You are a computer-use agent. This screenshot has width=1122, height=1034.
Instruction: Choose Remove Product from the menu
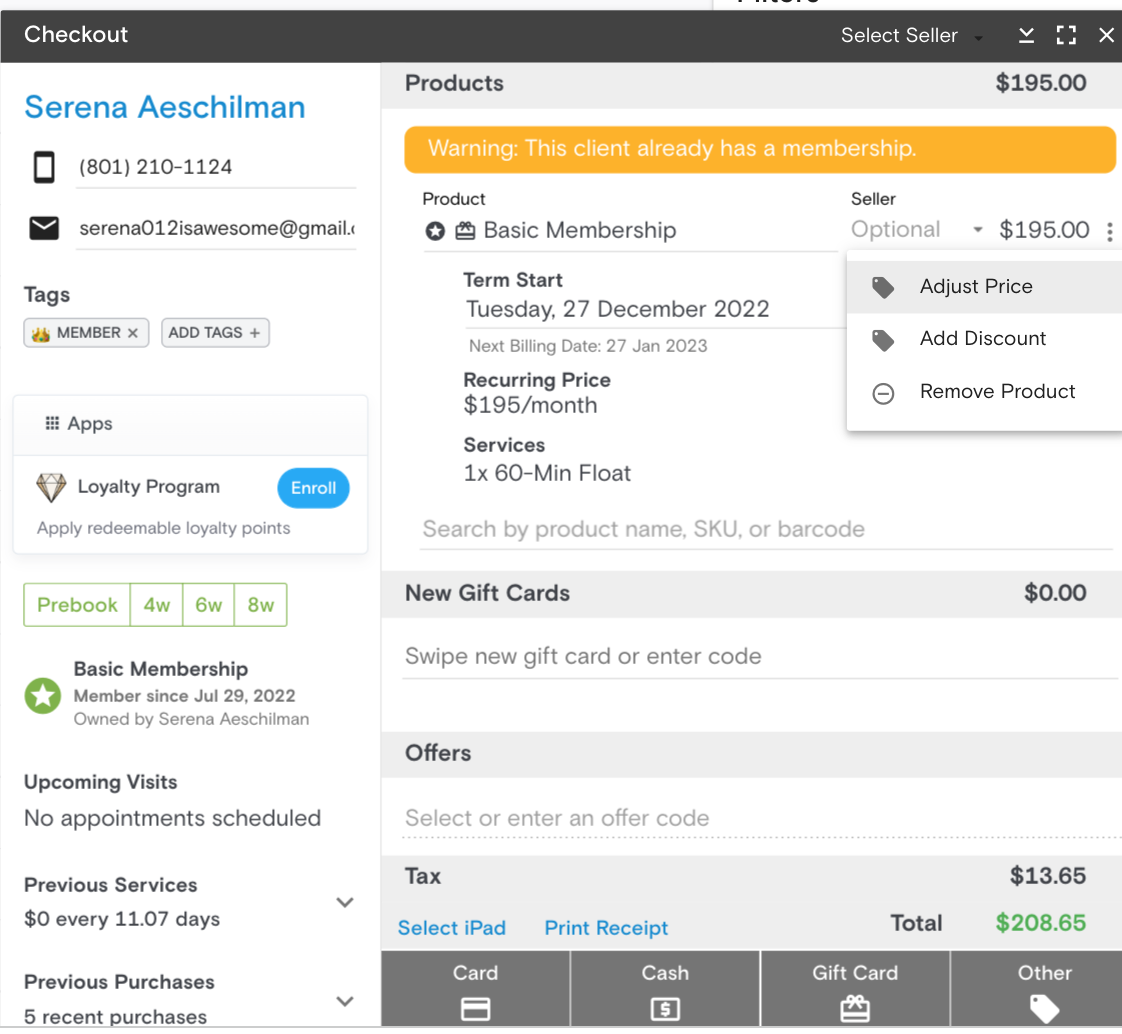[x=997, y=392]
